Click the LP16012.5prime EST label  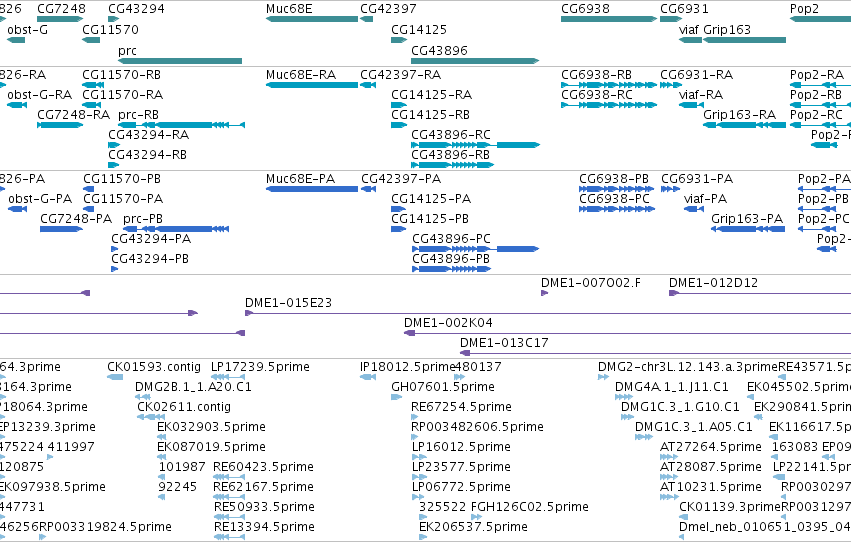click(461, 447)
